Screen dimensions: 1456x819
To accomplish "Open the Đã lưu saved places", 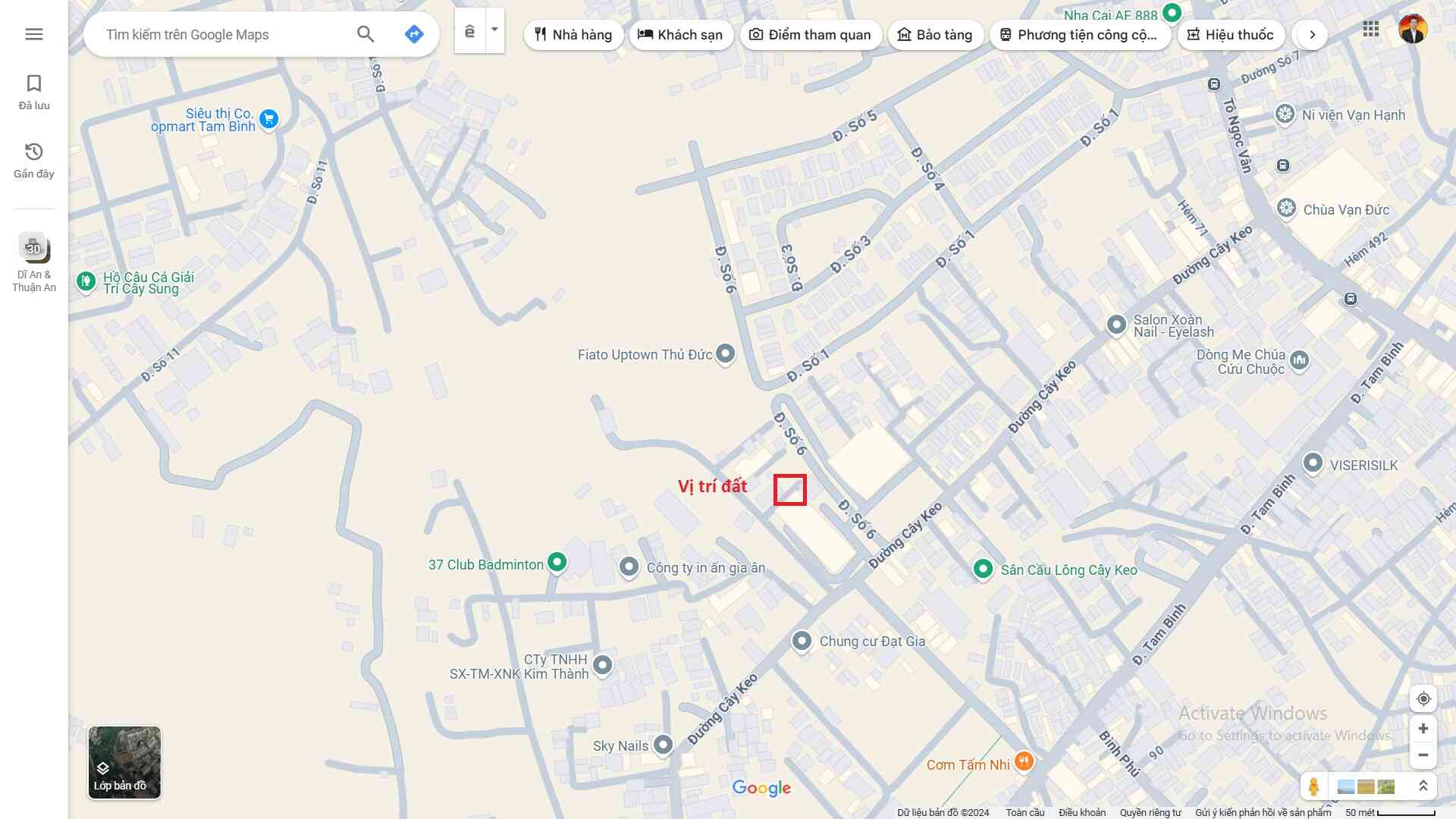I will click(34, 92).
